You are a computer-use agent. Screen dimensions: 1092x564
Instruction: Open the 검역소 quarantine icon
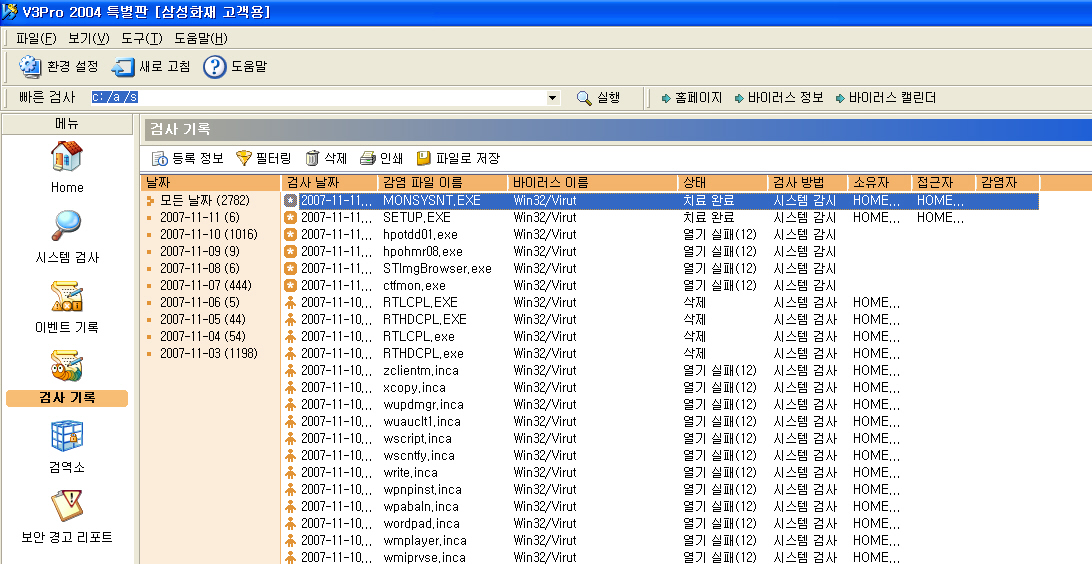(x=67, y=436)
